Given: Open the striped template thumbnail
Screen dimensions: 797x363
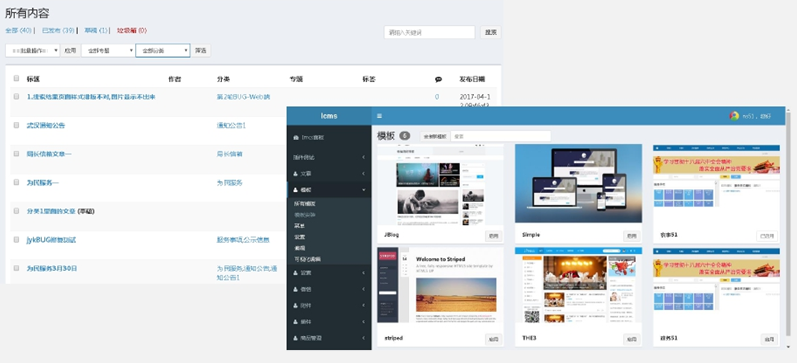Looking at the screenshot, I should pos(440,285).
